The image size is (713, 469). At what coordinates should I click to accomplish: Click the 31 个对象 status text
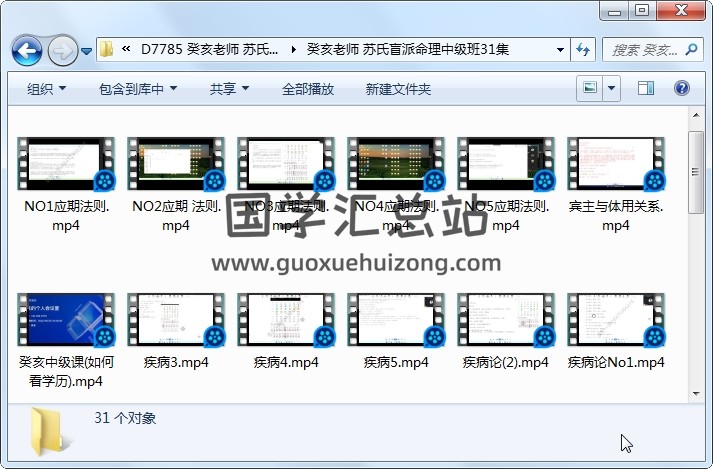point(125,418)
